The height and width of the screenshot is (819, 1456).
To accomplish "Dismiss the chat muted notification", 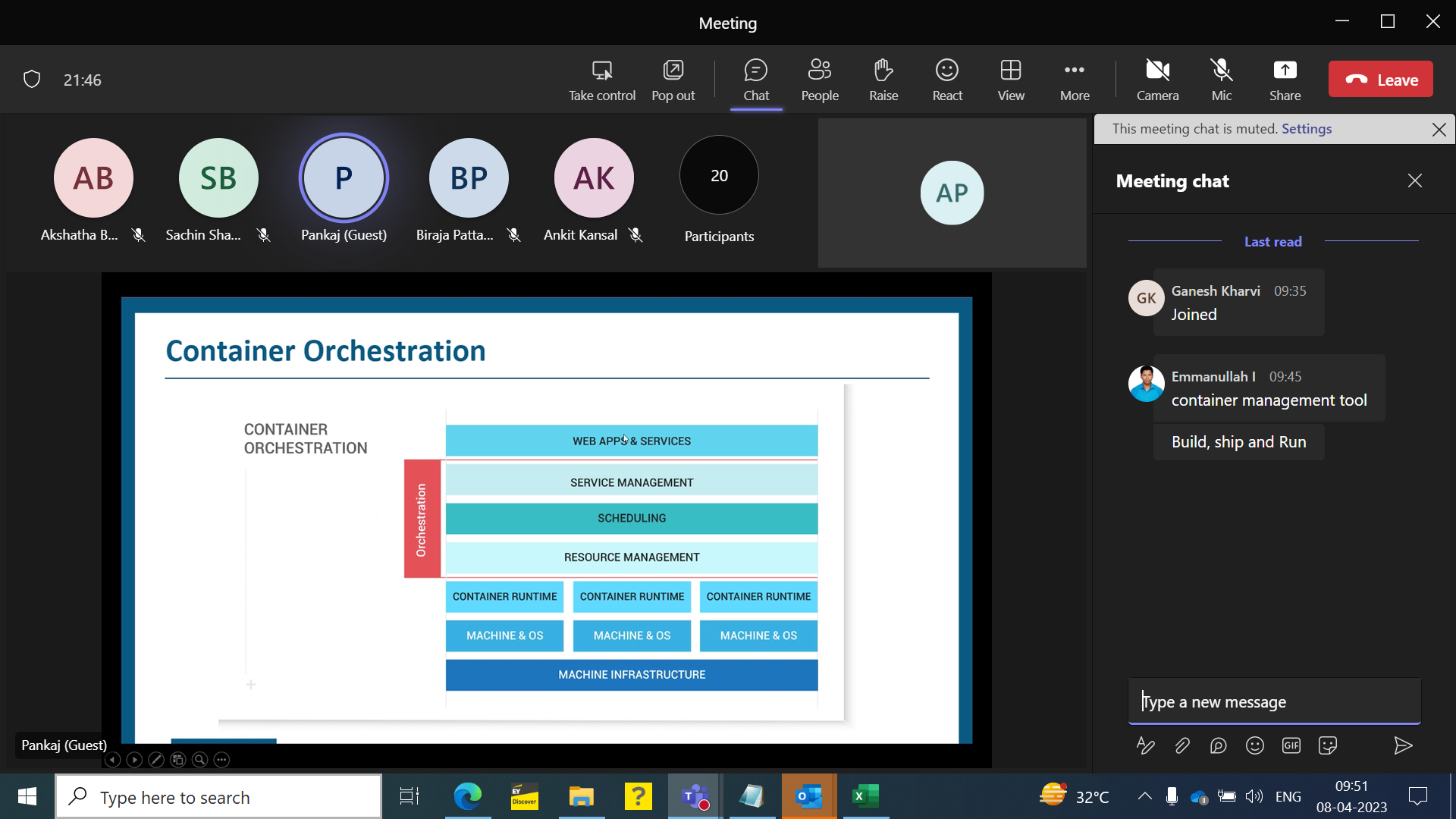I will point(1439,130).
